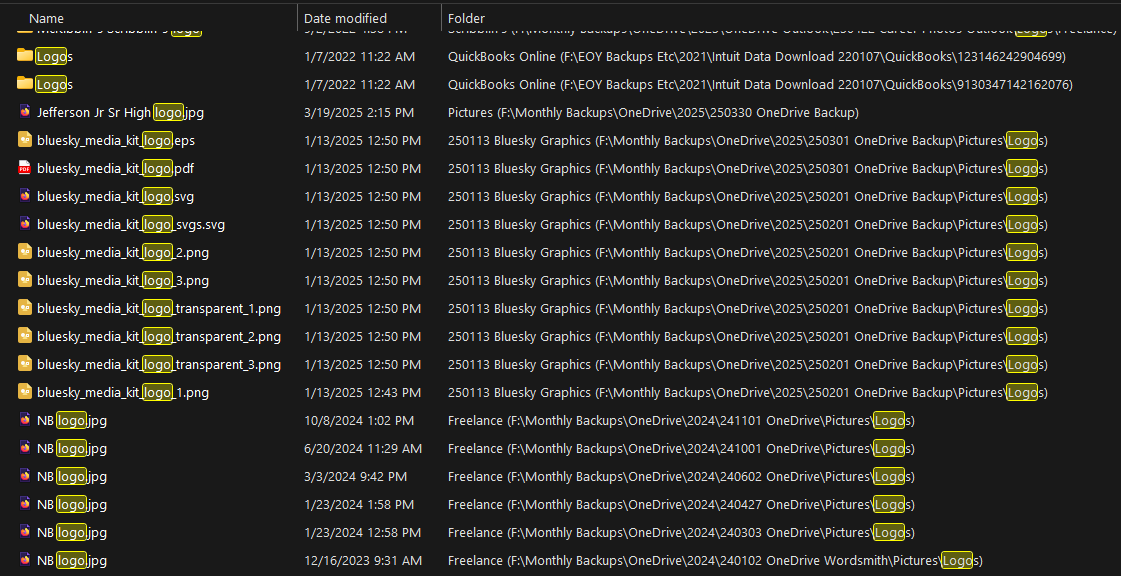This screenshot has height=576, width=1121.
Task: Click icon of NB logo.jpg modified 12/16/2023
Action: pyautogui.click(x=25, y=560)
